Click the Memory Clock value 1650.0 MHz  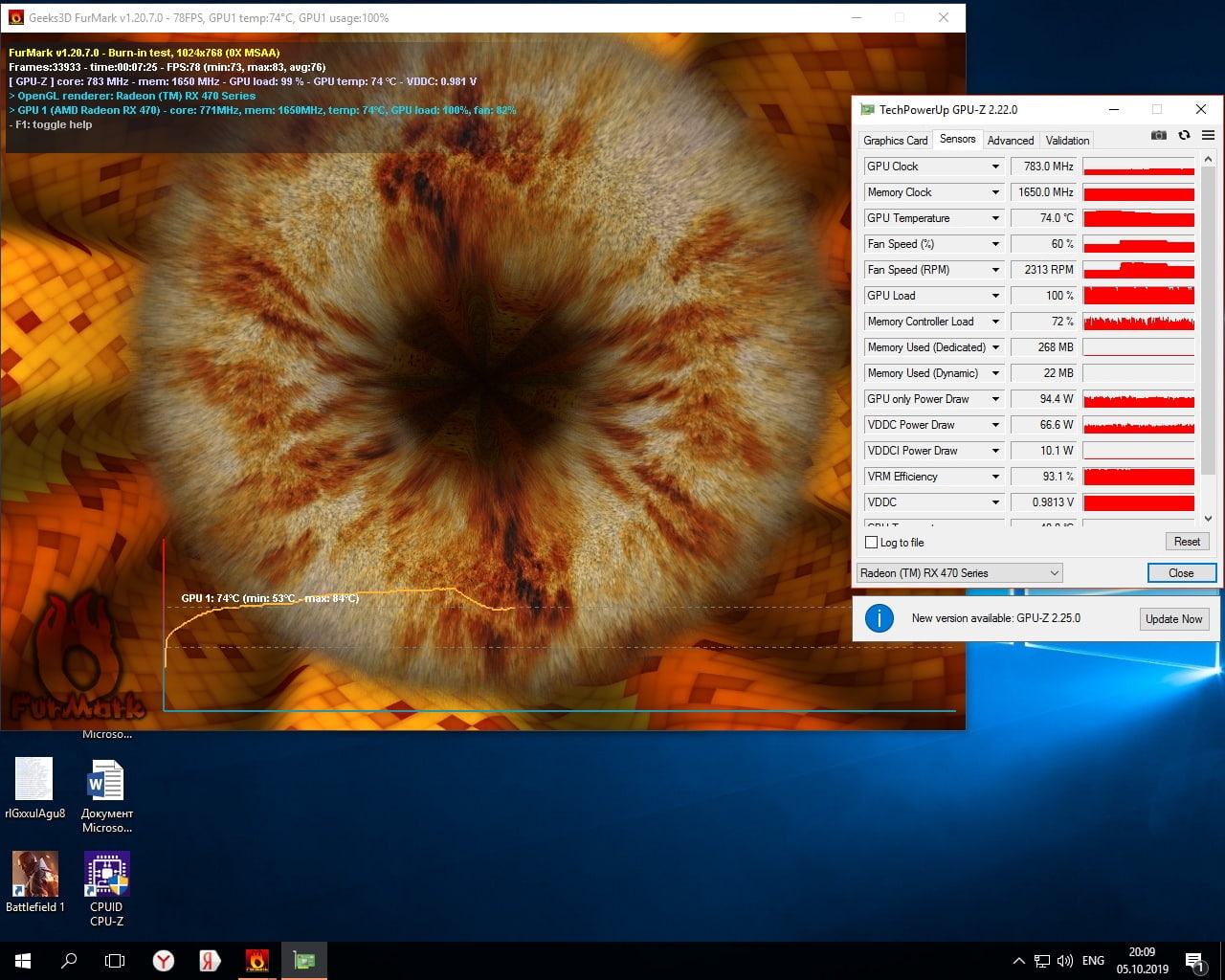coord(1044,192)
